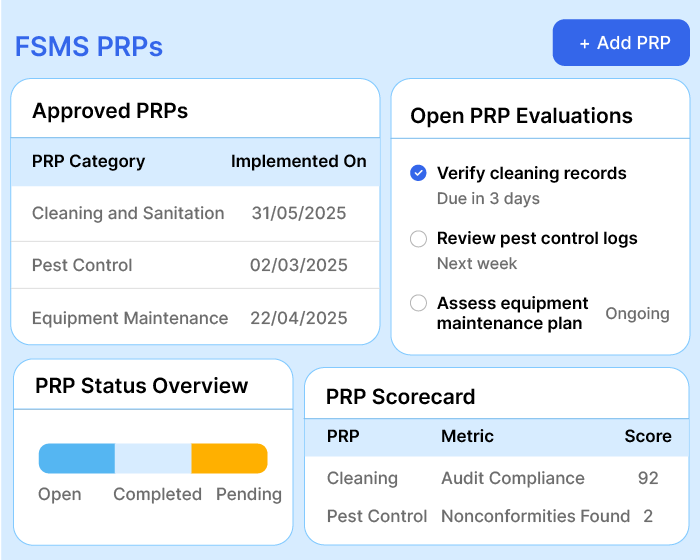The image size is (700, 560).
Task: Click the FSMS PRPs page title
Action: [x=88, y=46]
